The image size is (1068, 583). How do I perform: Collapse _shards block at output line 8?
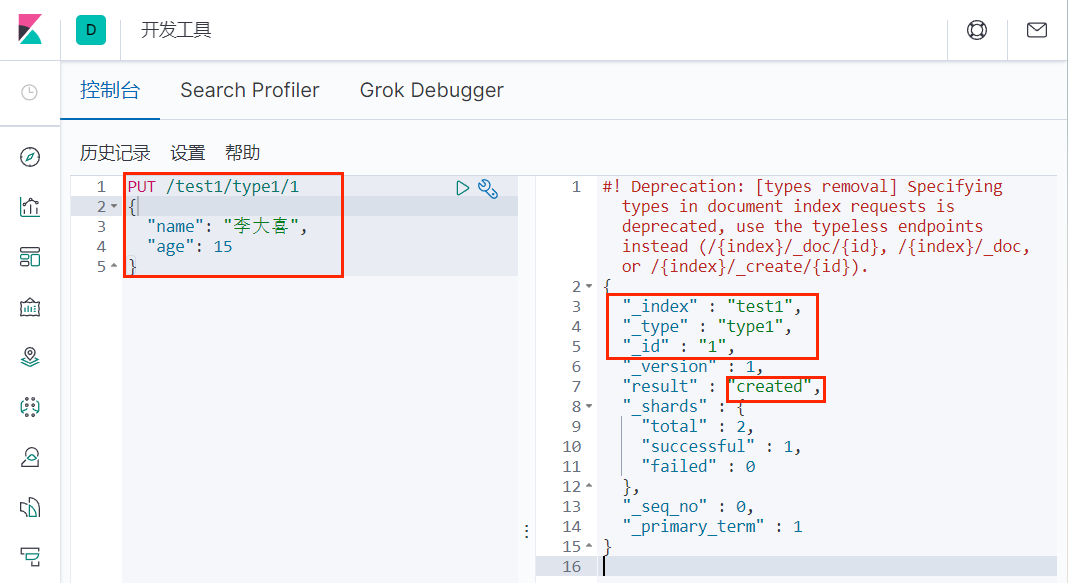tap(589, 406)
